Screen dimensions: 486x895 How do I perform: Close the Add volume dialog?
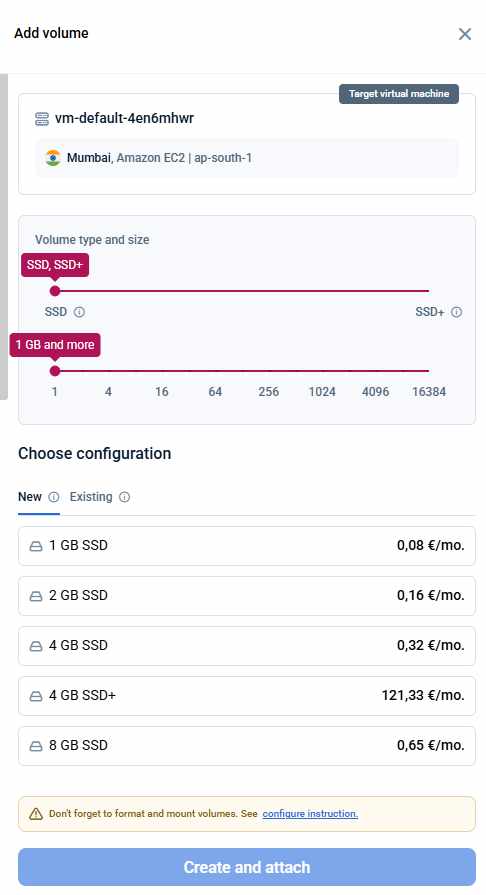465,34
